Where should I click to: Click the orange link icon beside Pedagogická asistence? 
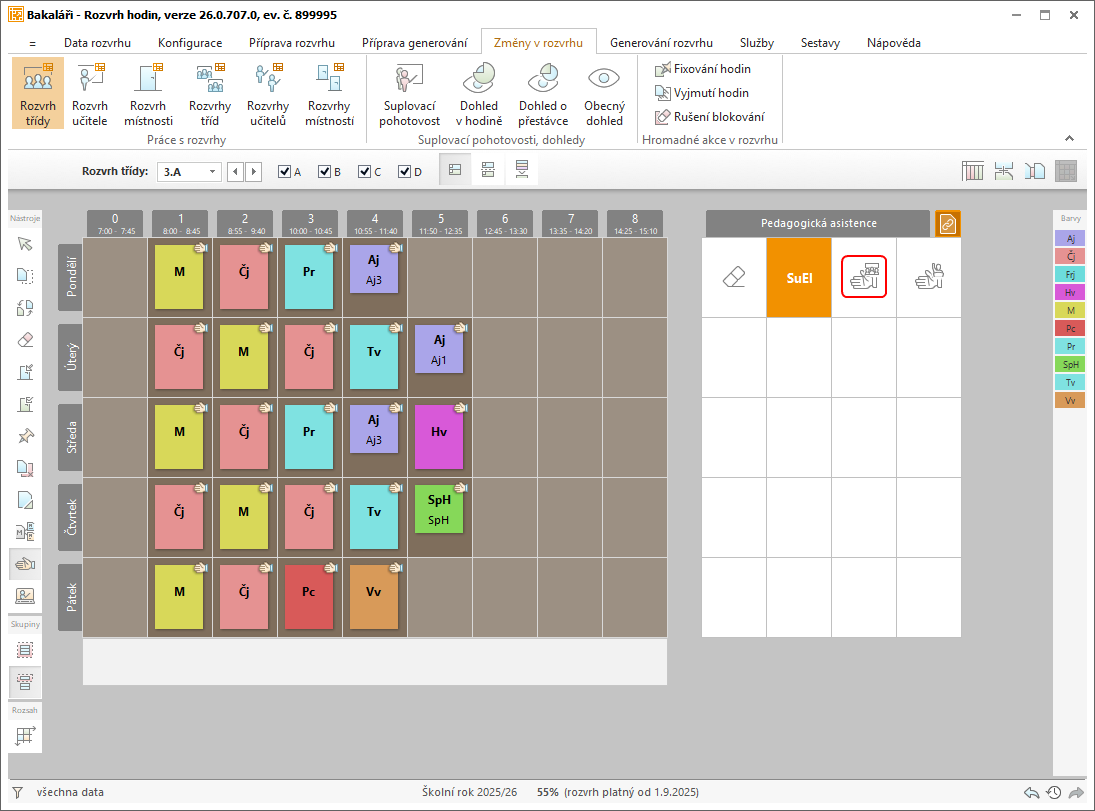point(948,224)
